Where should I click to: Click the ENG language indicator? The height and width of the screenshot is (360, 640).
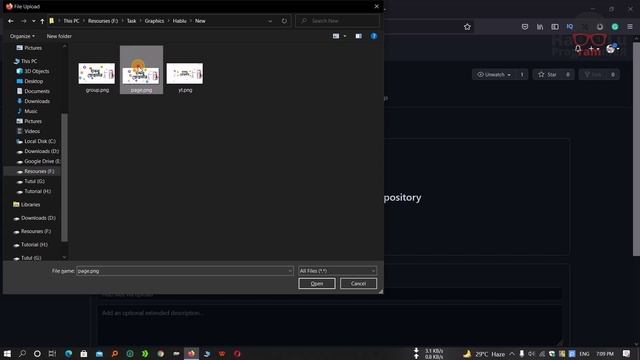click(x=584, y=354)
